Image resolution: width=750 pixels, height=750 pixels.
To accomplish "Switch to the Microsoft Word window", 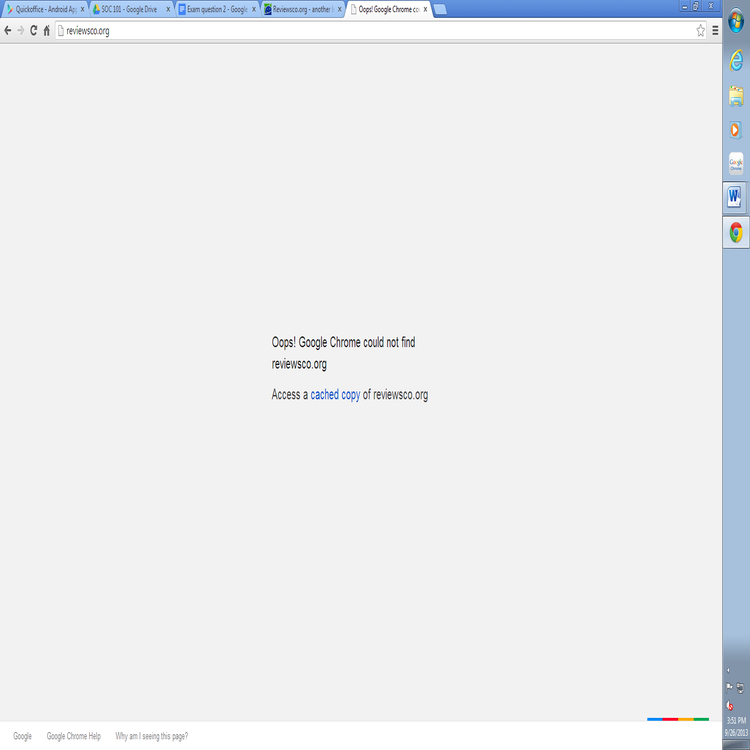I will coord(736,198).
